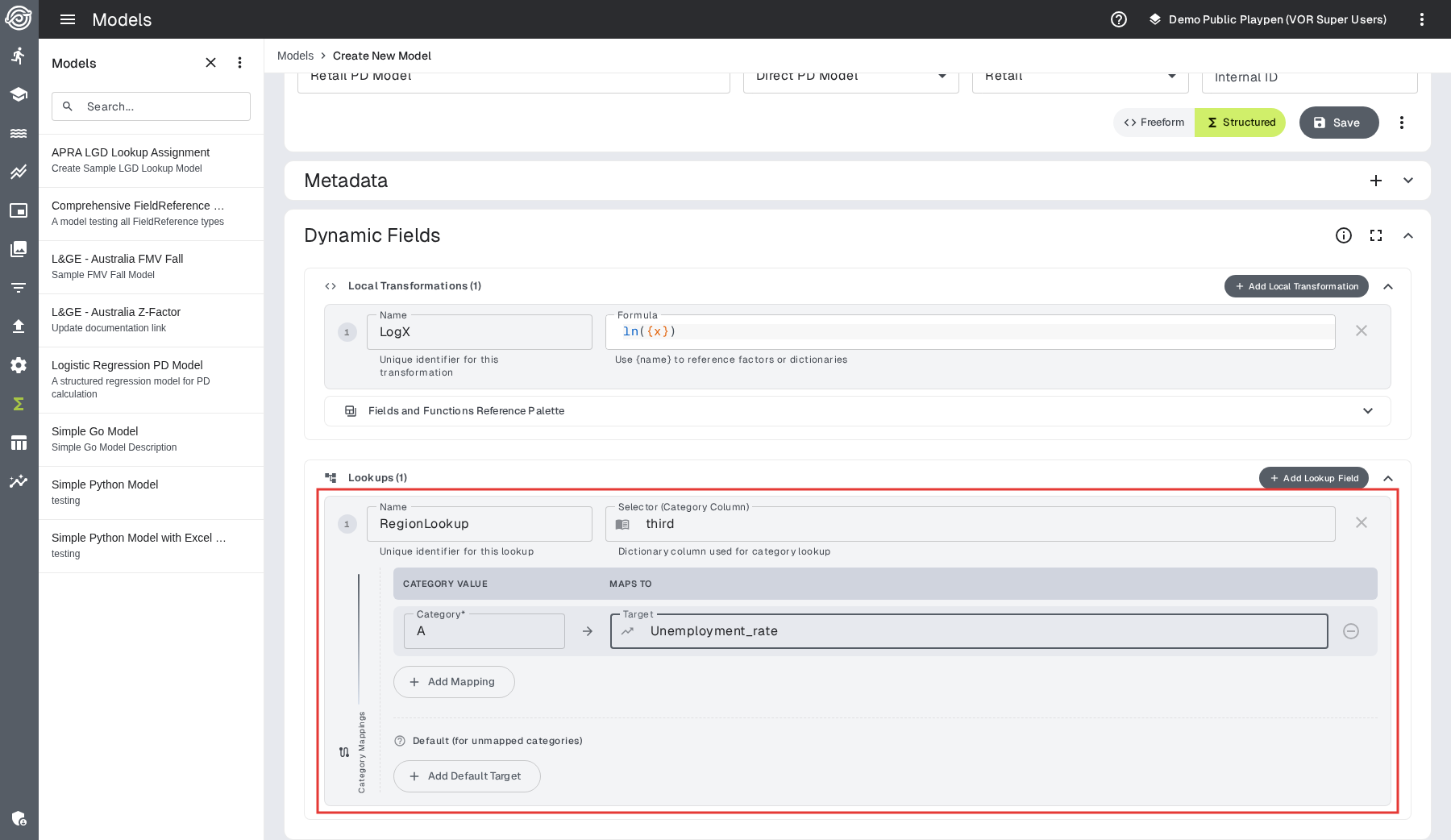Switch to Freeform mode
This screenshot has width=1451, height=840.
coord(1154,123)
